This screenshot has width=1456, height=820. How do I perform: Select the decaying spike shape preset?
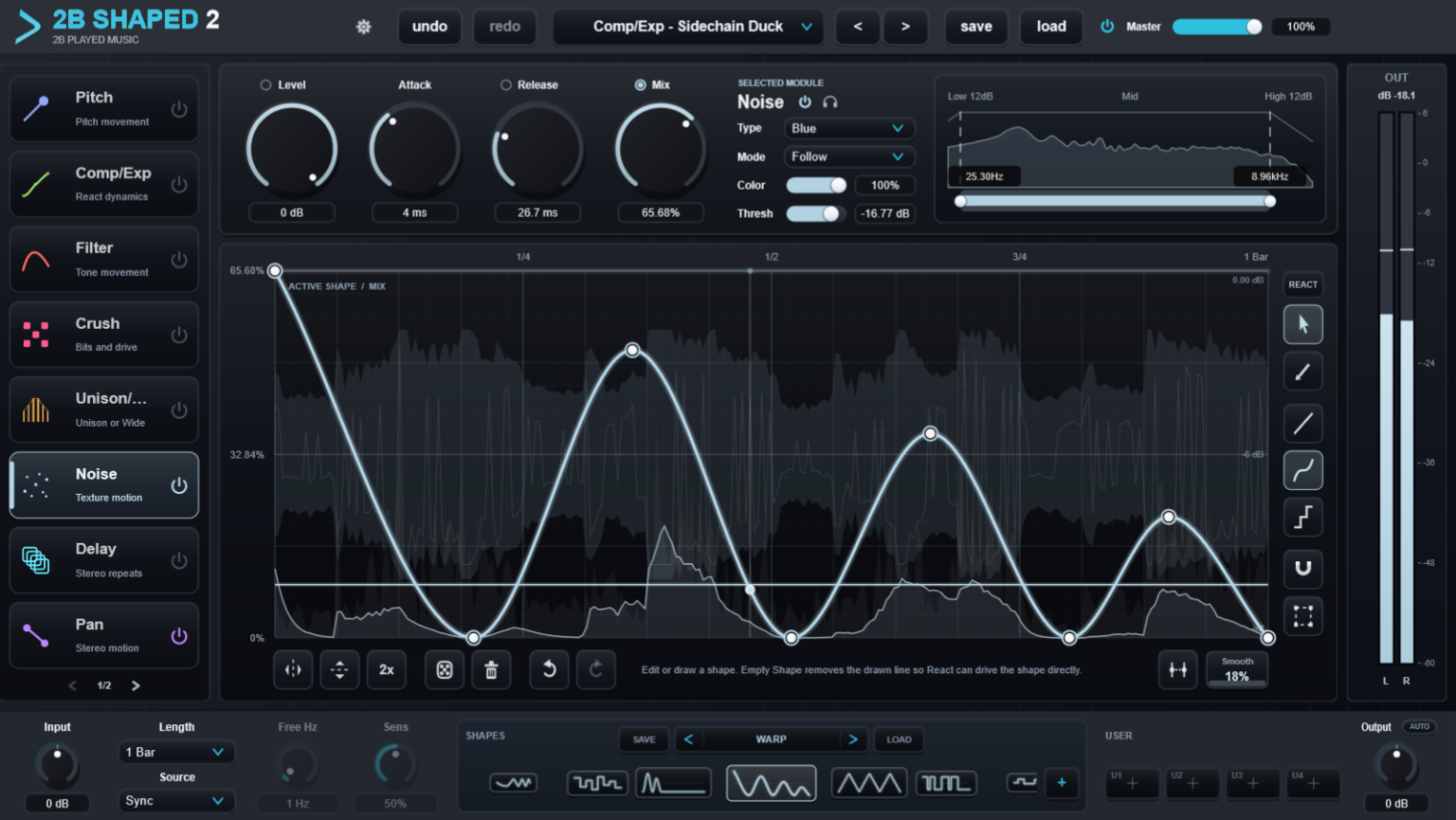(674, 783)
